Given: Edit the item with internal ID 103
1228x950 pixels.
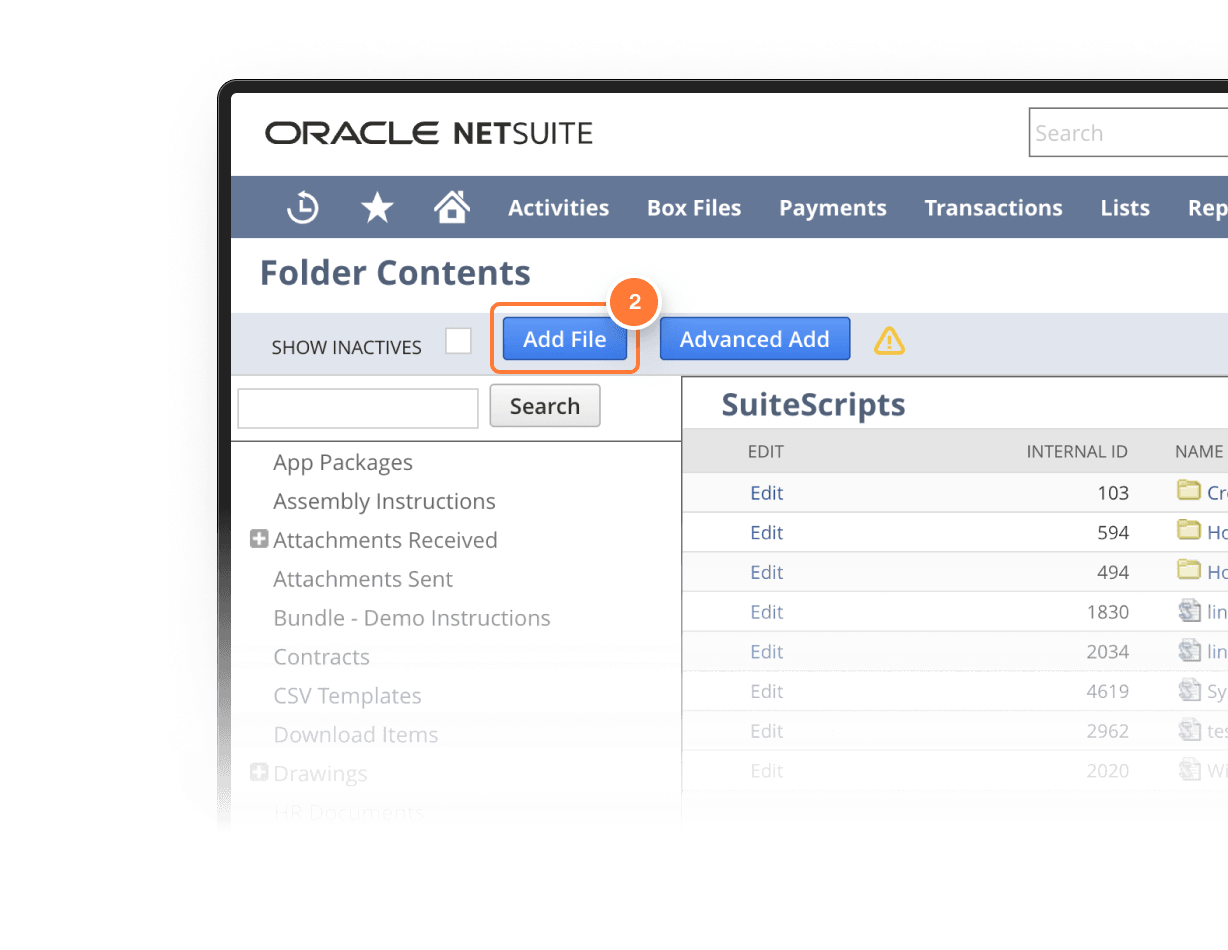Looking at the screenshot, I should [767, 493].
